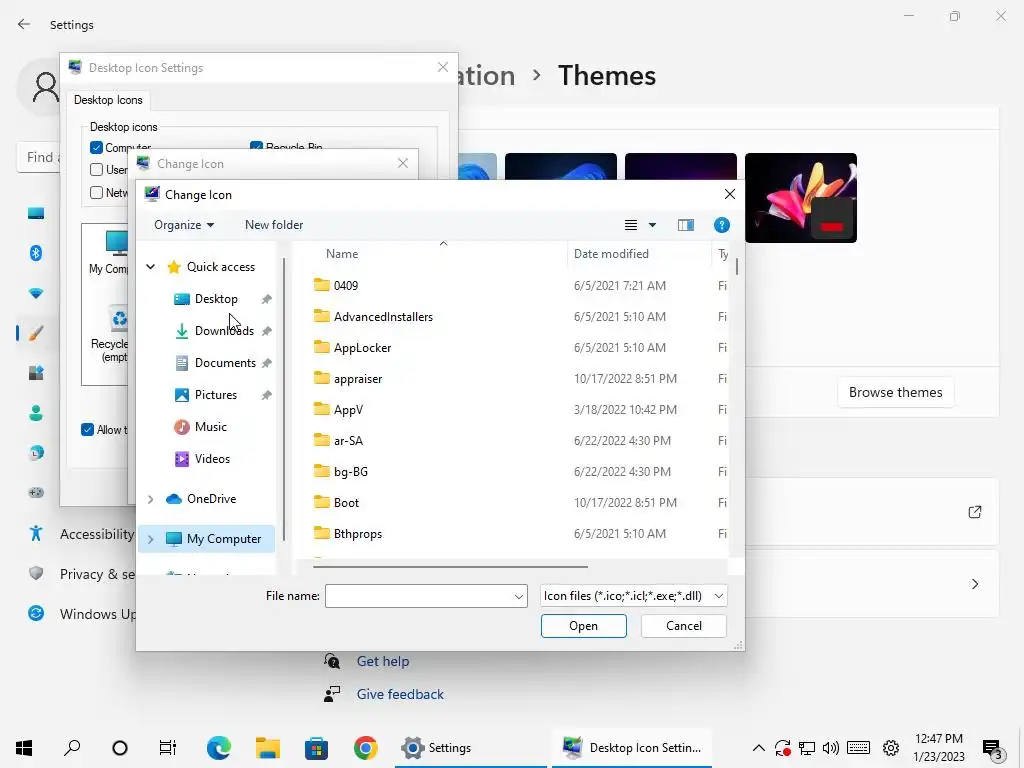This screenshot has height=768, width=1024.
Task: Open the Privacy & security shield icon
Action: coord(36,573)
